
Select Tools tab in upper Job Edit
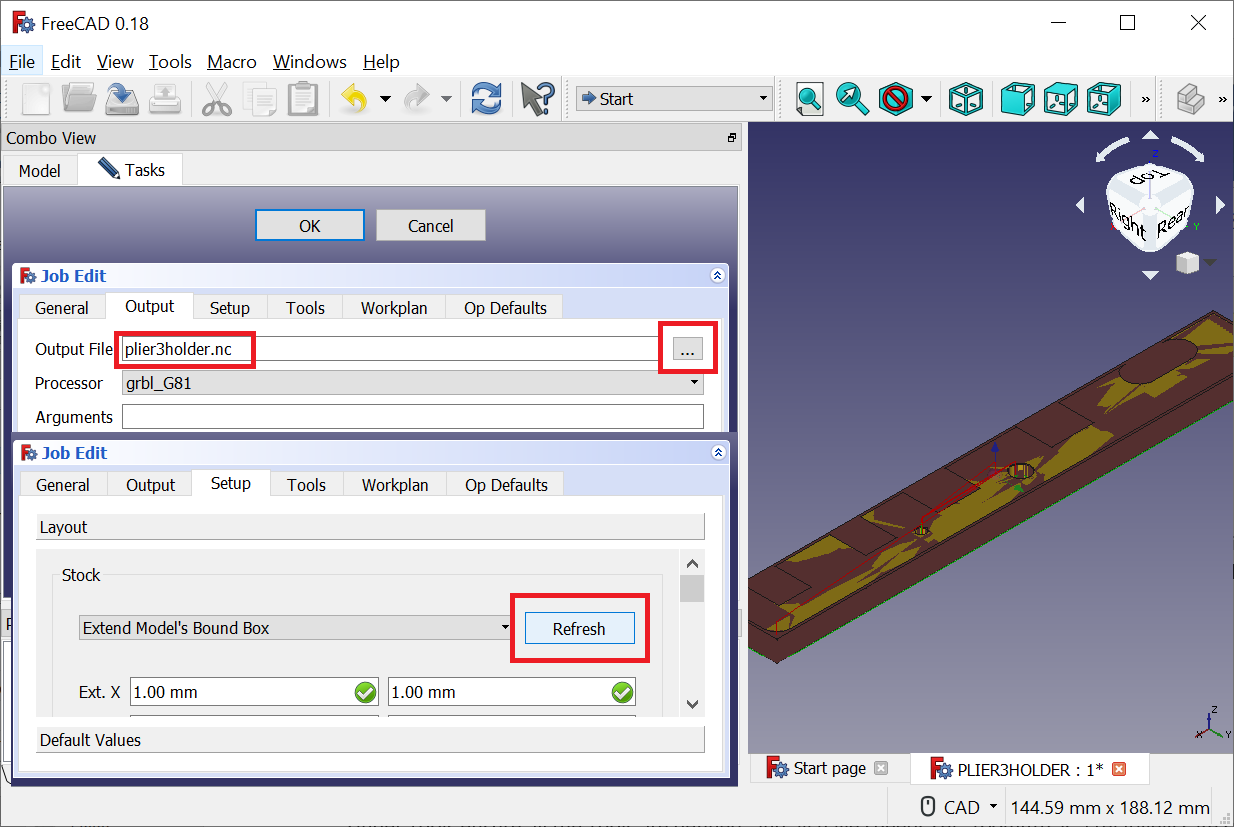[x=305, y=308]
